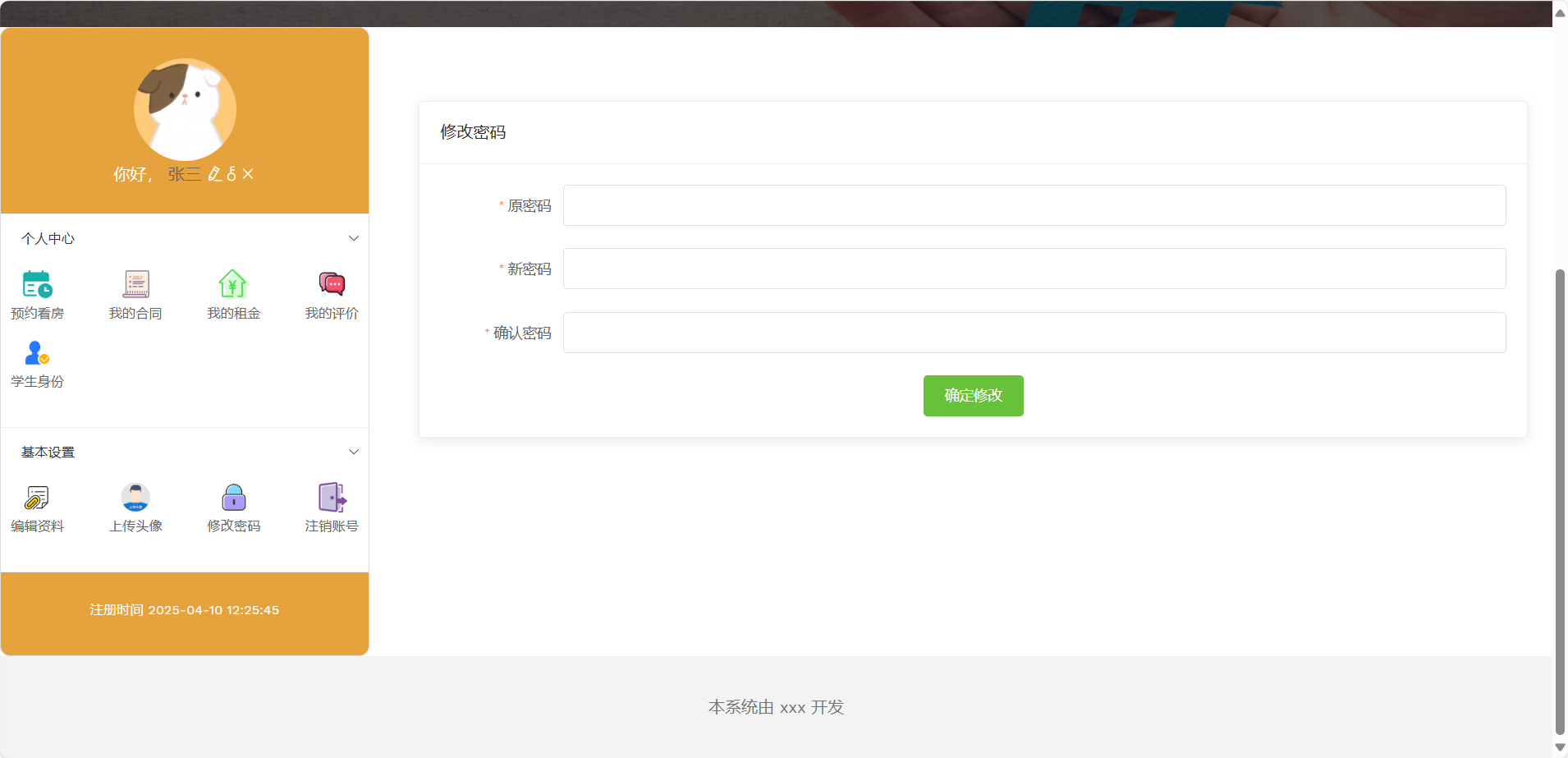Click the 我的评价 label
The width and height of the screenshot is (1568, 758).
click(332, 314)
